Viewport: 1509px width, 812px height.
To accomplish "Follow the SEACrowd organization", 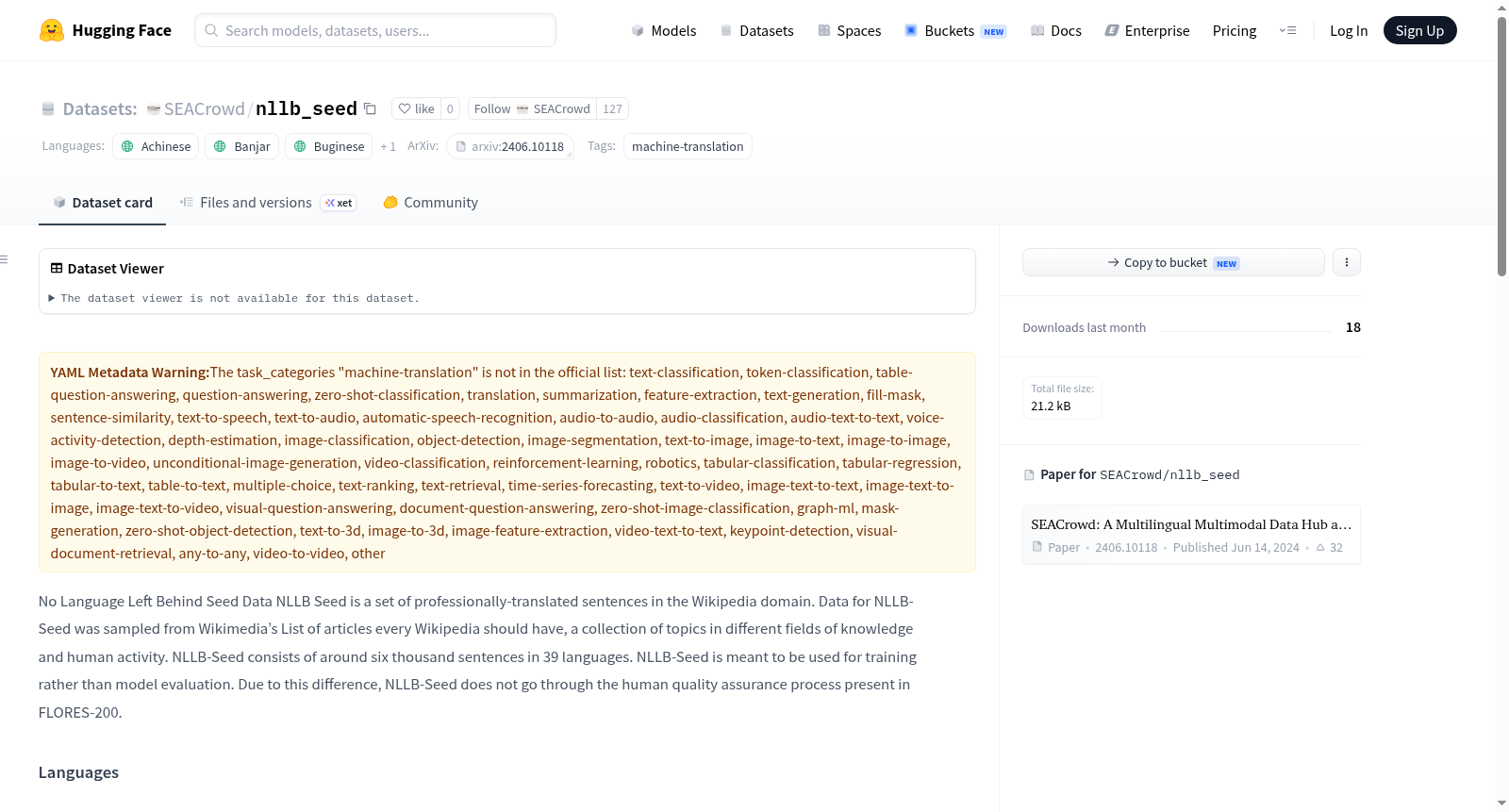I will (532, 108).
